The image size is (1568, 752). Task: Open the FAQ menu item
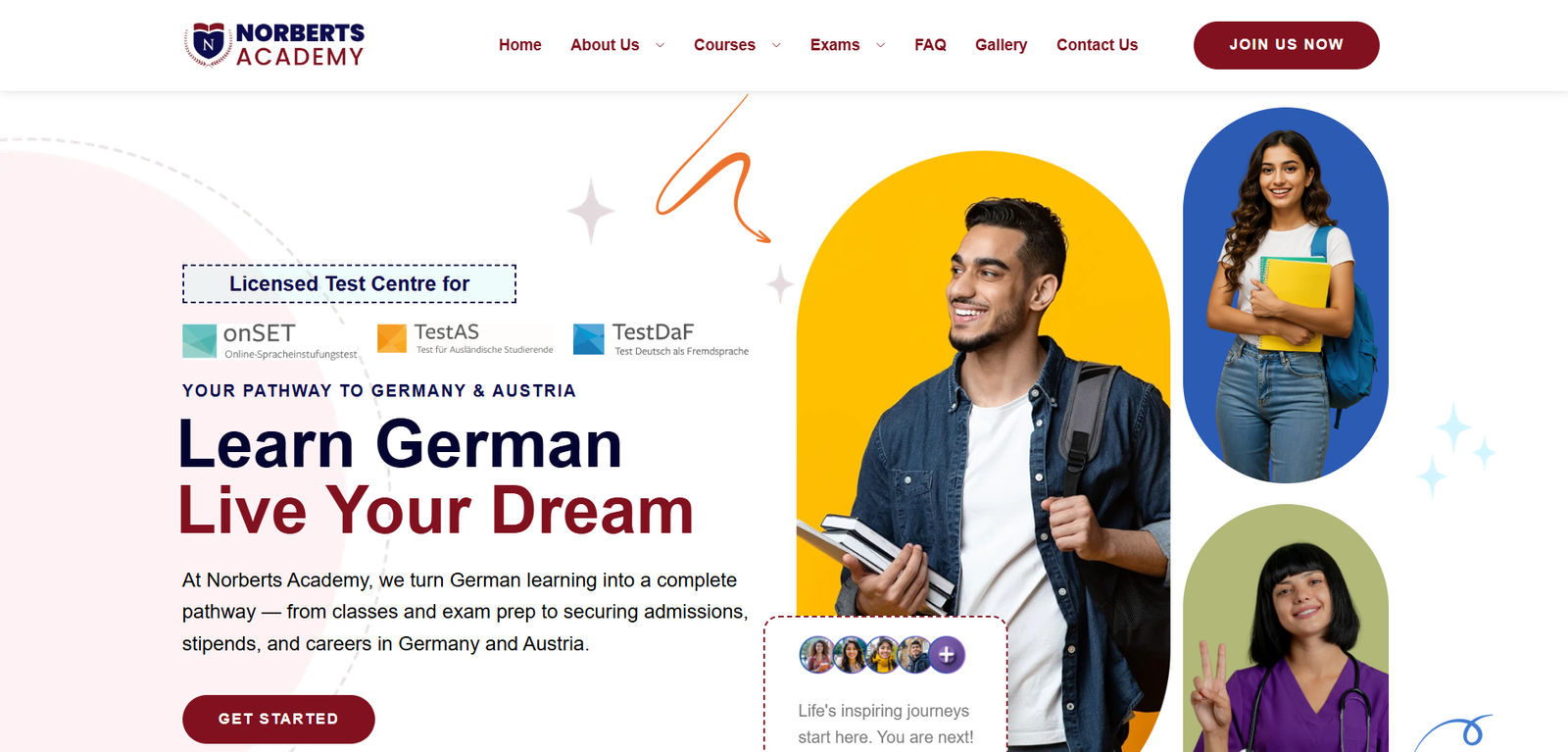[x=930, y=45]
